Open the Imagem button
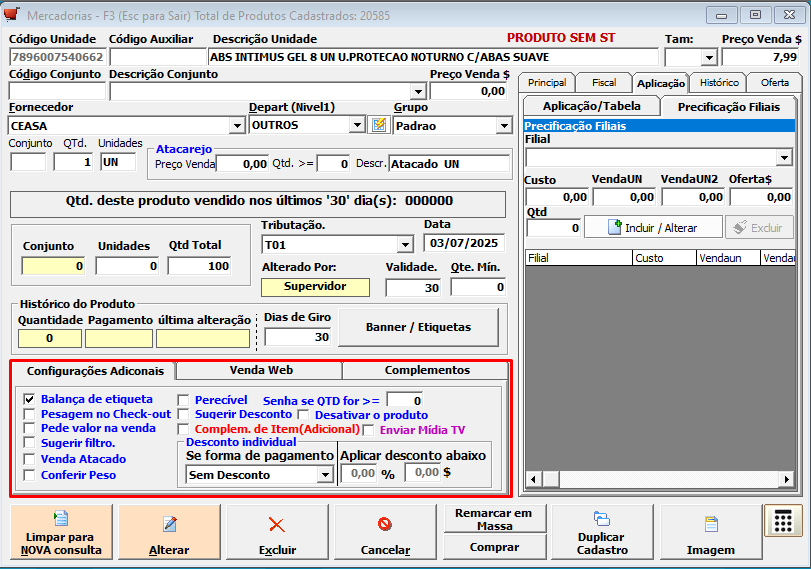The width and height of the screenshot is (811, 569). click(710, 532)
